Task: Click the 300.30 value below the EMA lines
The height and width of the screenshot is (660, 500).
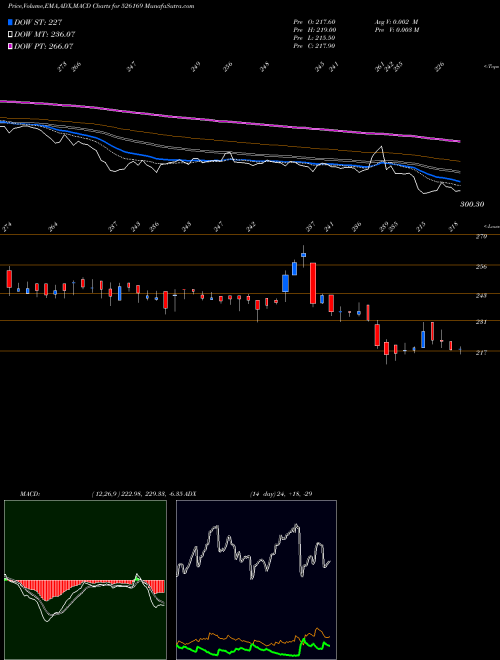Action: tap(472, 204)
